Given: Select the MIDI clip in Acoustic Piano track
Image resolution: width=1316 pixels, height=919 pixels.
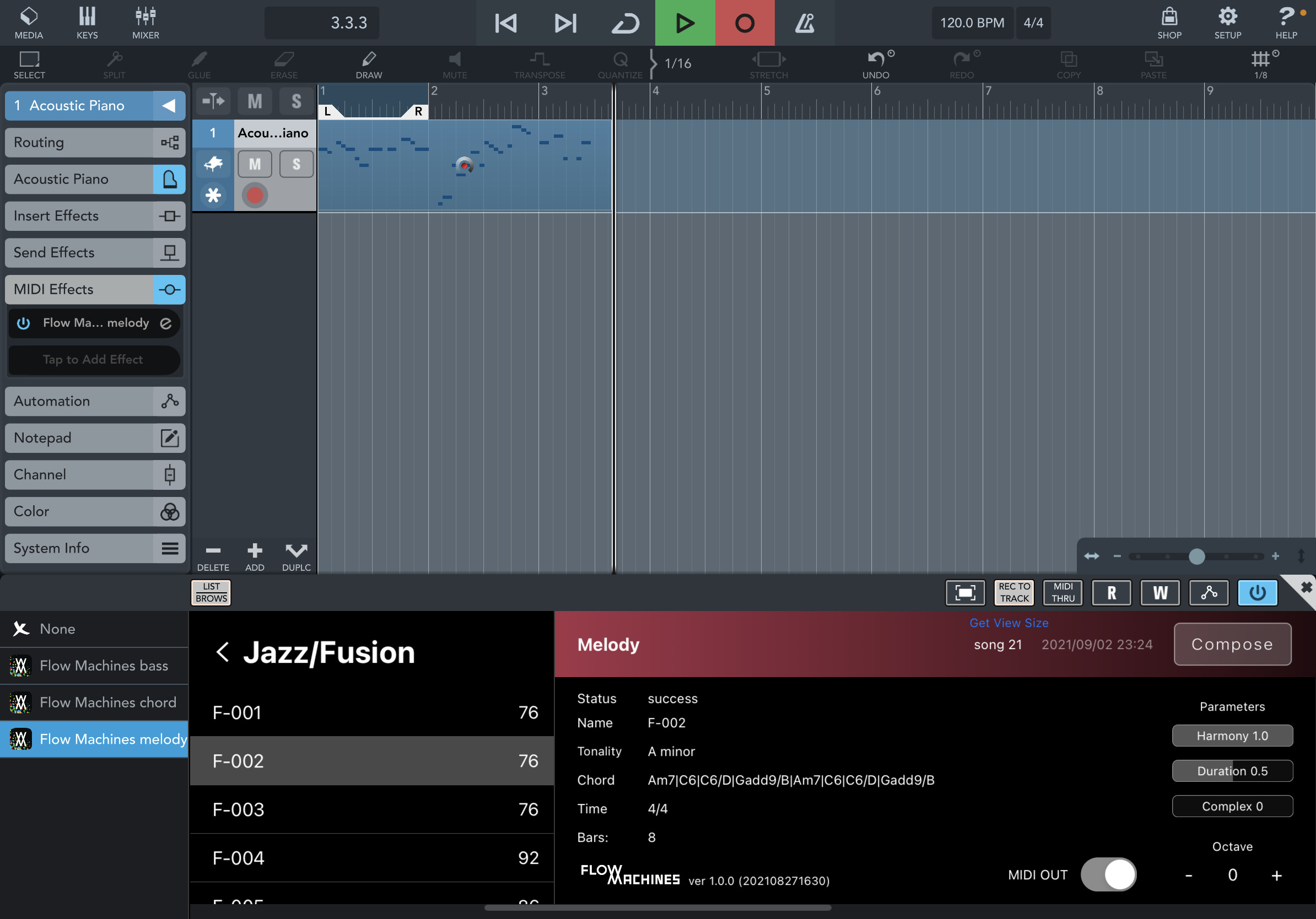Looking at the screenshot, I should pyautogui.click(x=465, y=165).
